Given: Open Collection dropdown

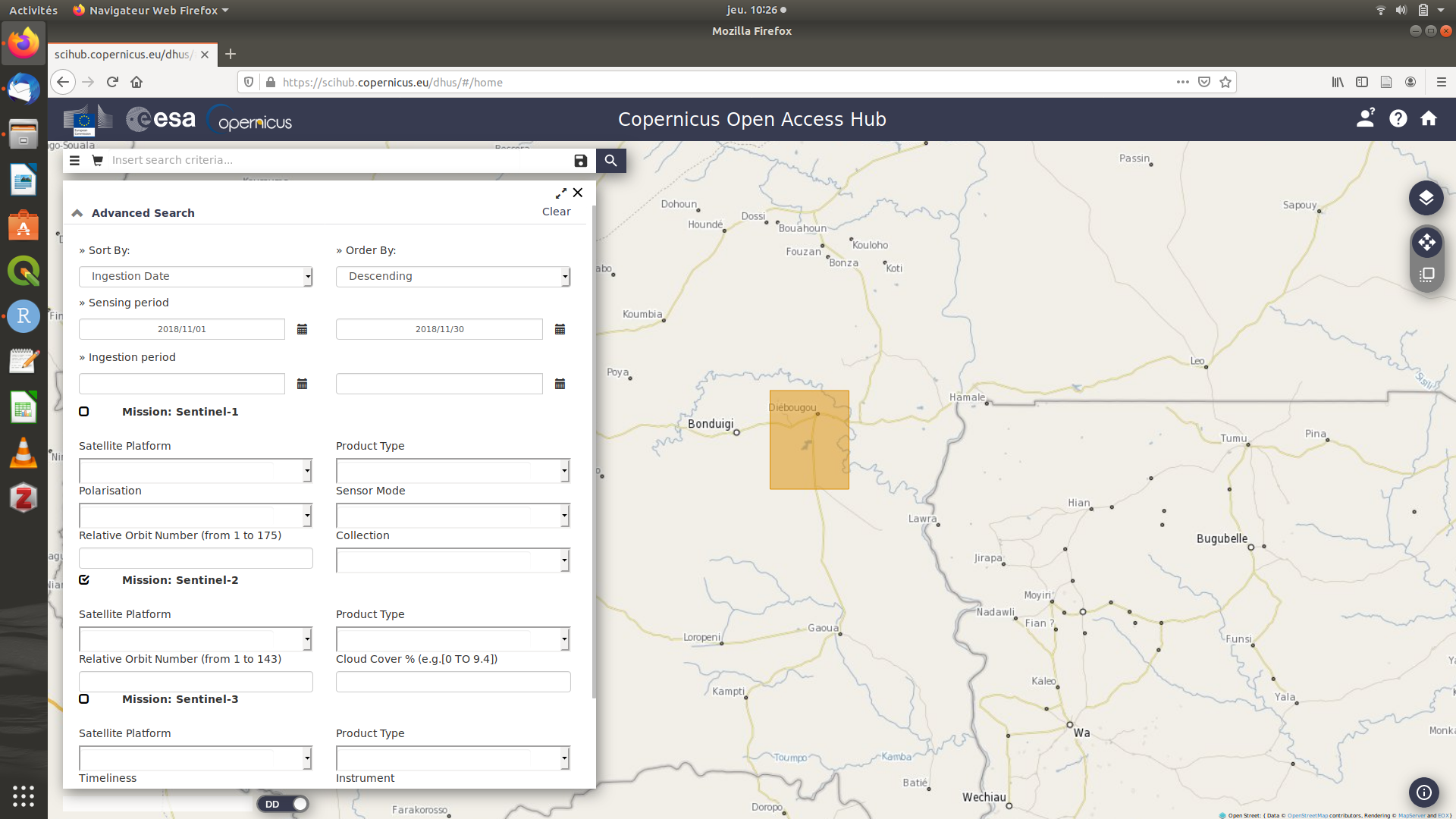Looking at the screenshot, I should (x=453, y=560).
